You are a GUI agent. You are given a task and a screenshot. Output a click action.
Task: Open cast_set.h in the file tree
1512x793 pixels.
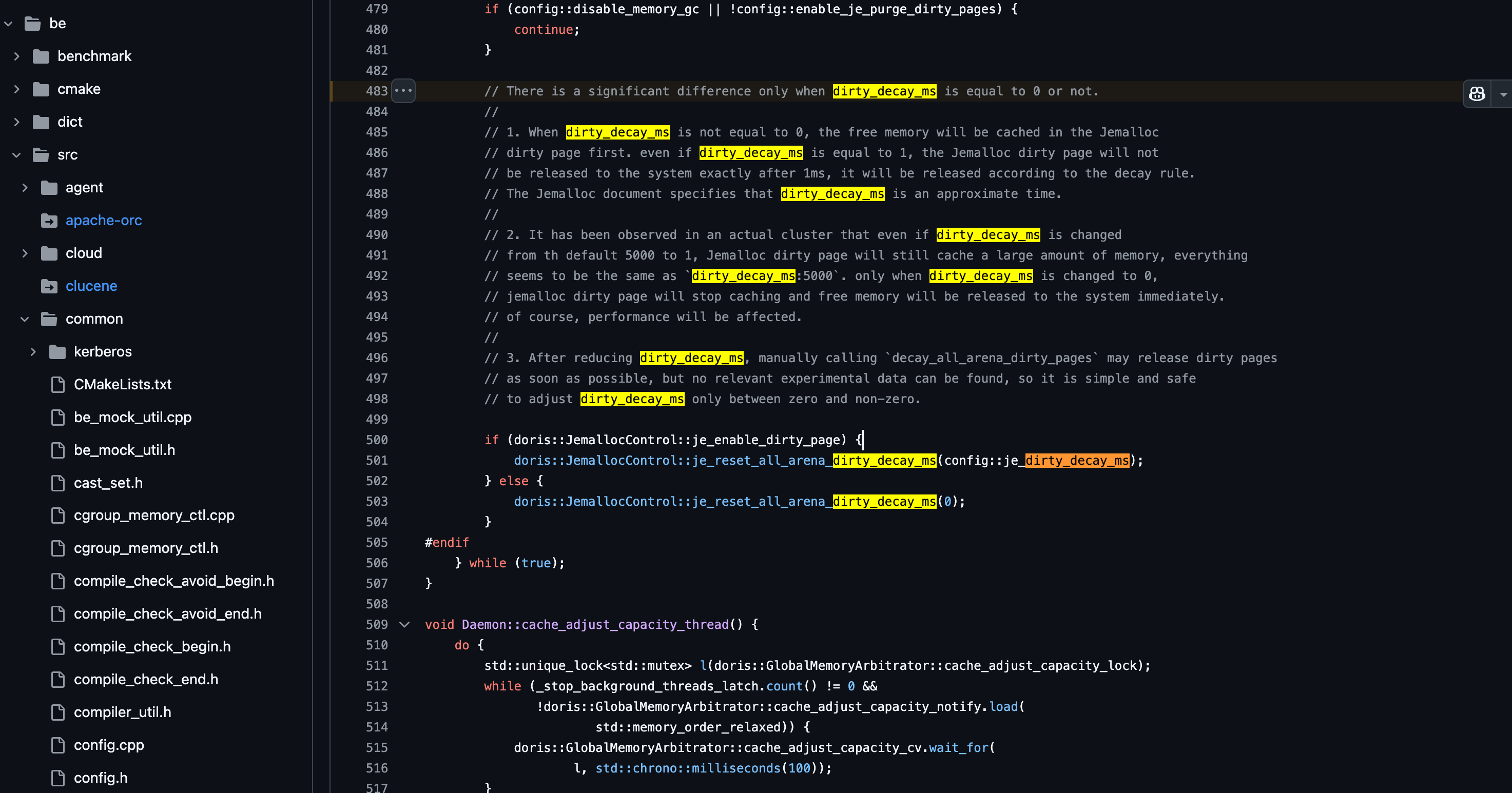(x=108, y=483)
